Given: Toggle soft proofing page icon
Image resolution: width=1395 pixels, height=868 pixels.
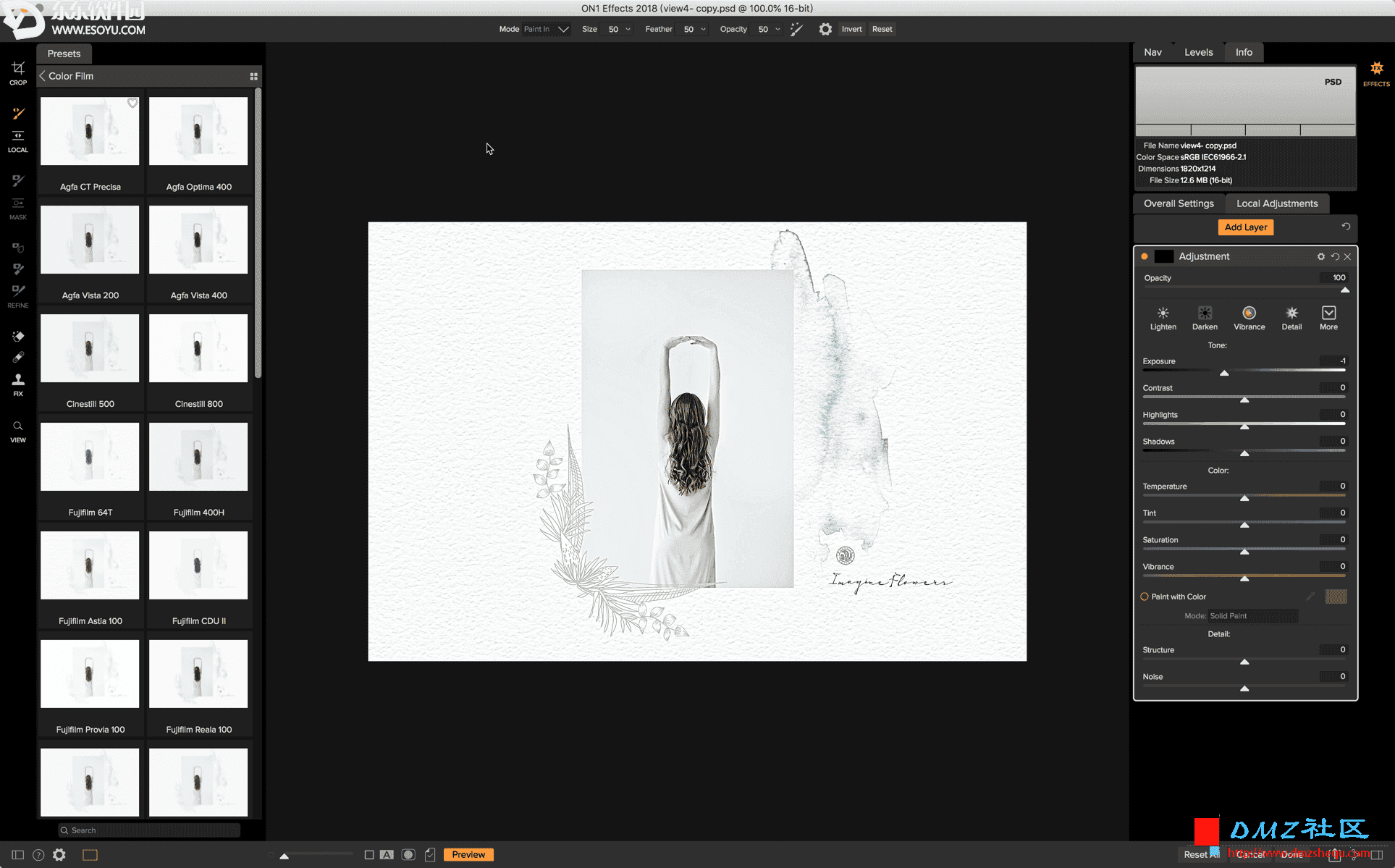Looking at the screenshot, I should tap(430, 855).
